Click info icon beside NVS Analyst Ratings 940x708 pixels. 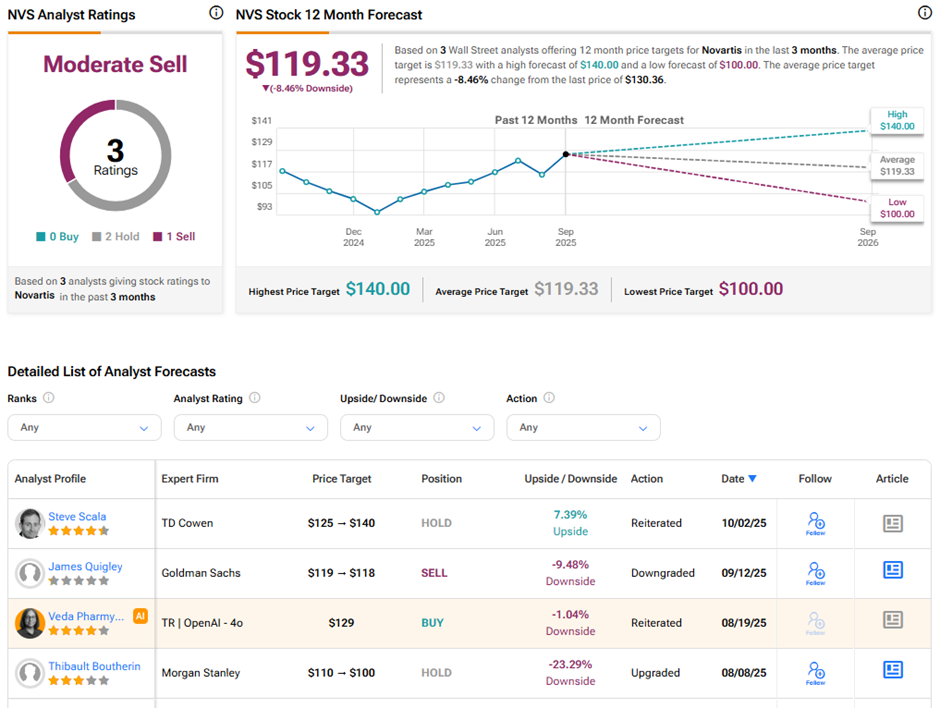click(216, 13)
